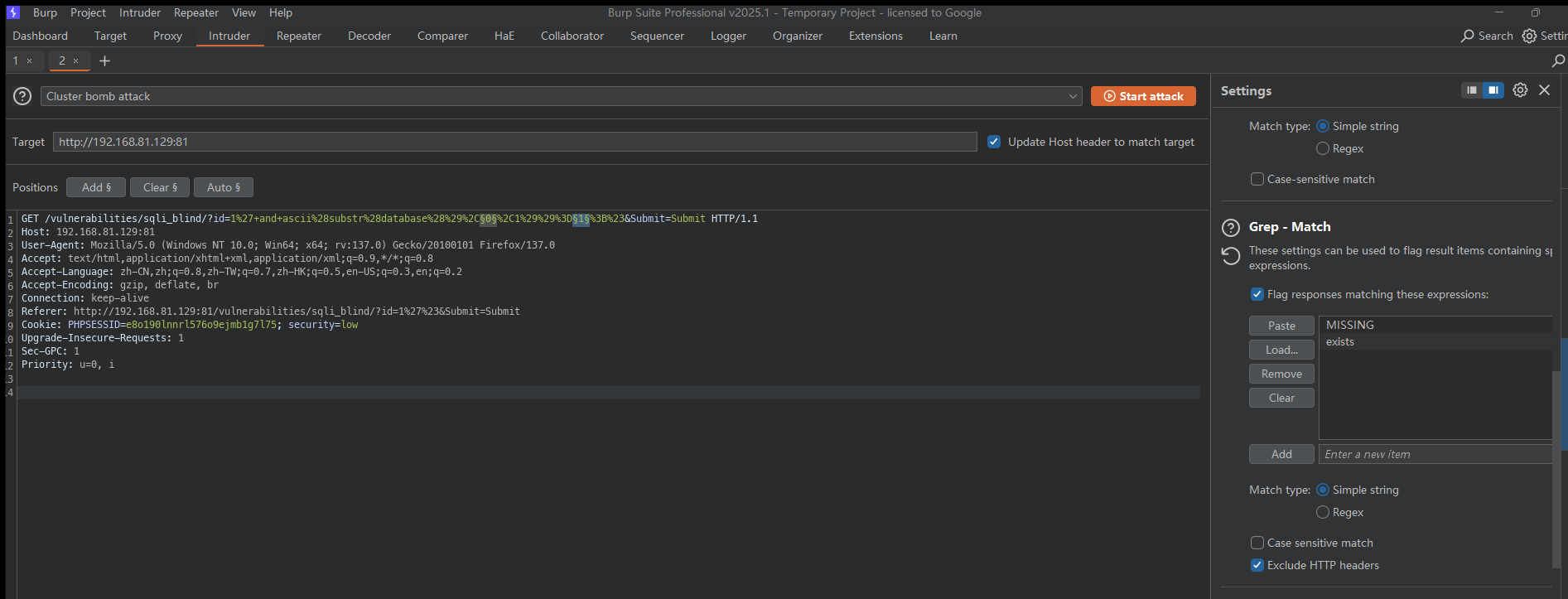Click the Search magnifier in top bar

point(1467,36)
